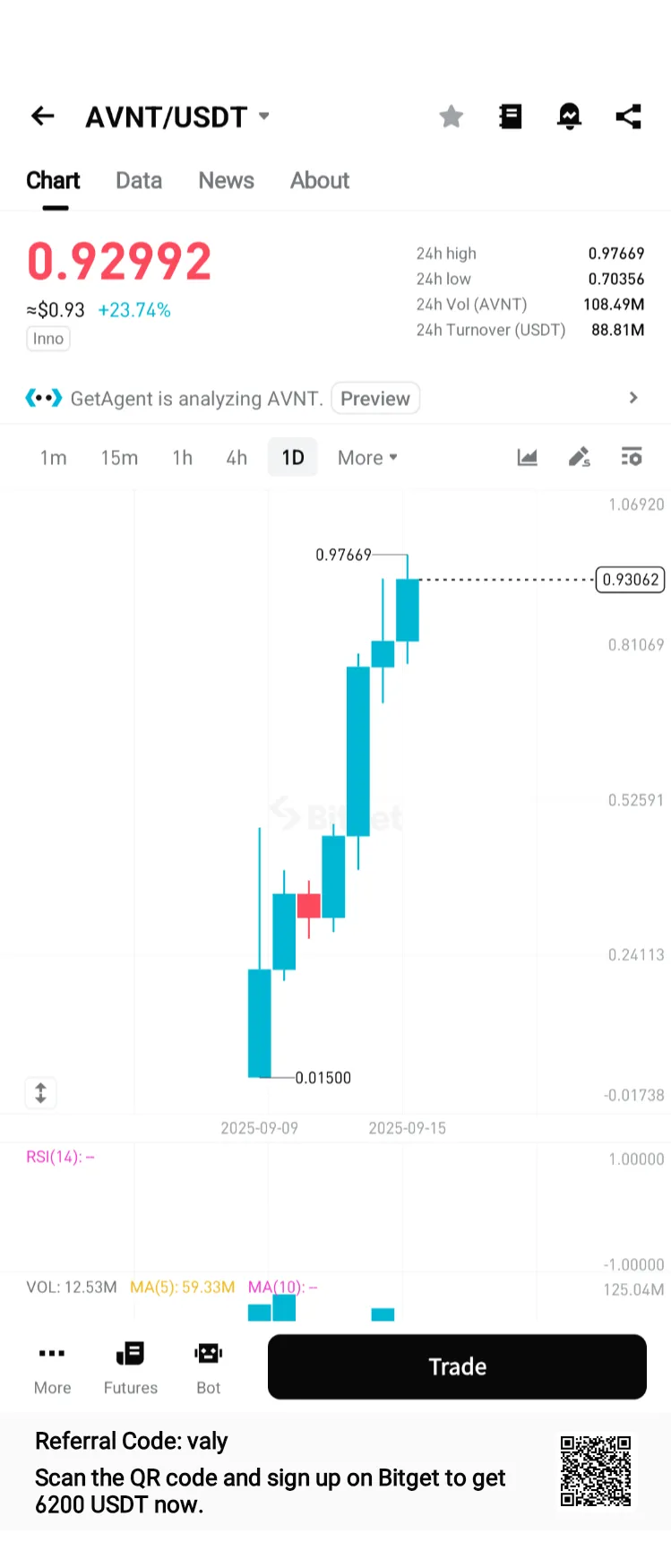
Task: Share the AVNT/USDT chart
Action: (x=629, y=116)
